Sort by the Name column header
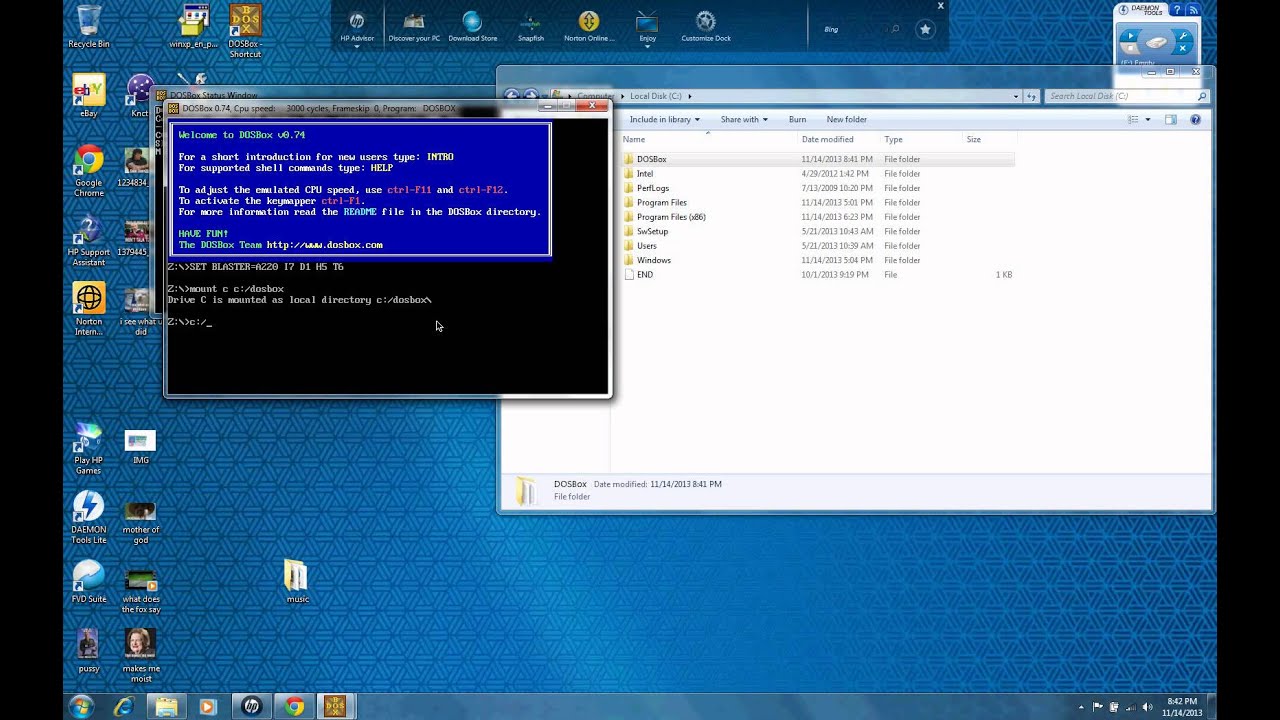The image size is (1280, 720). pos(708,139)
